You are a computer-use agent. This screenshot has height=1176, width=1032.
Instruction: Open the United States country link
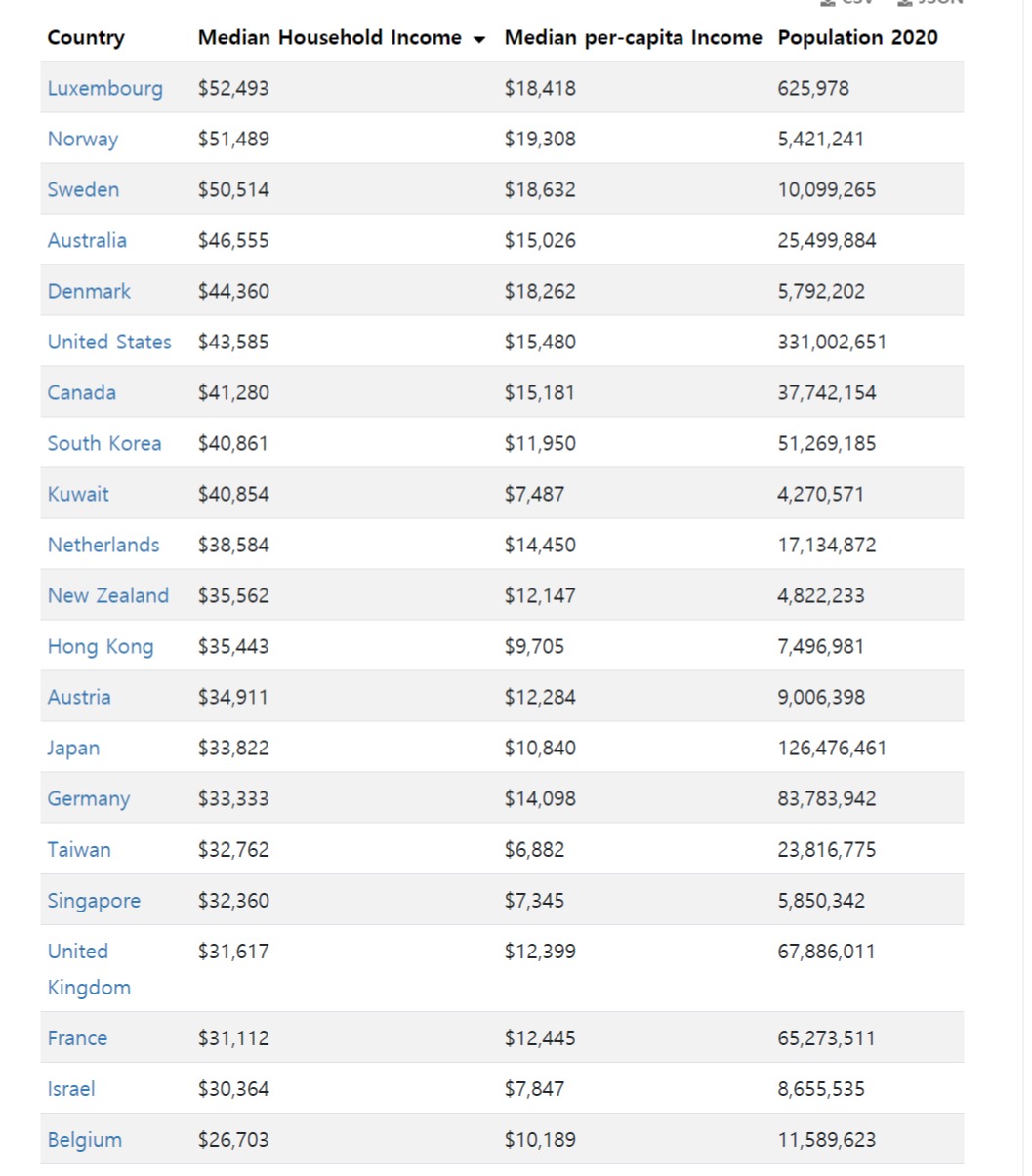click(109, 342)
